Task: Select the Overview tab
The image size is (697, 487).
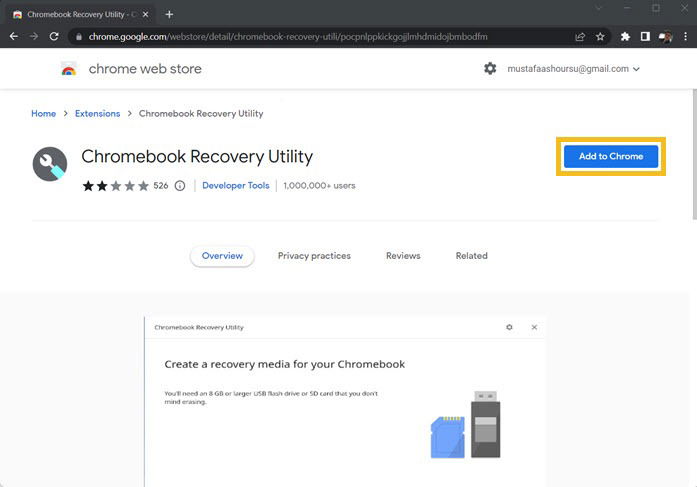Action: (x=222, y=256)
